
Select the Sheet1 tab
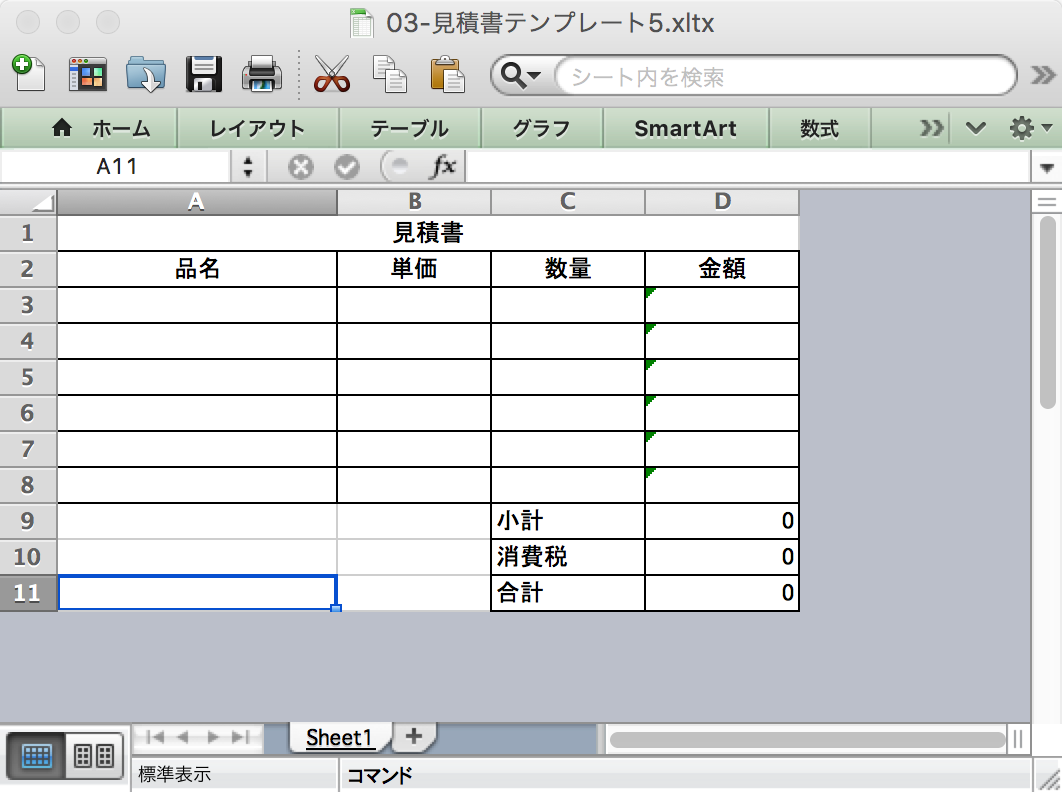coord(339,737)
